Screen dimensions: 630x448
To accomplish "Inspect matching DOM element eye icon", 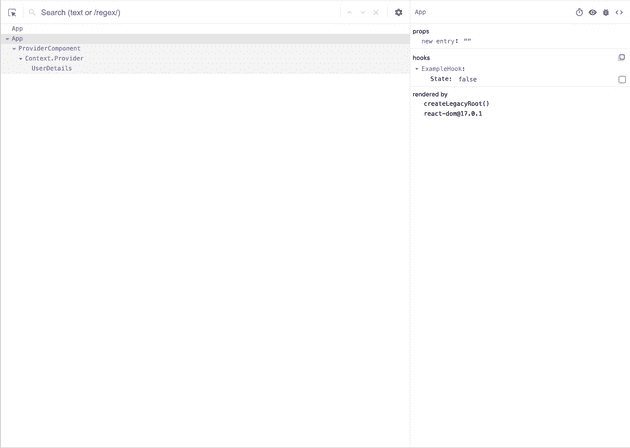I will pyautogui.click(x=593, y=12).
